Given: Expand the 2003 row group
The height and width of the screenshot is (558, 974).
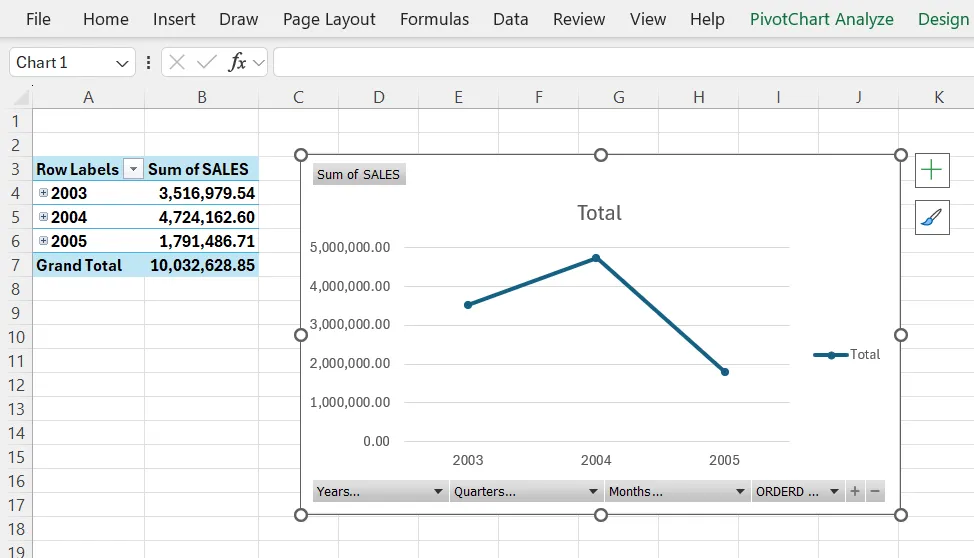Looking at the screenshot, I should pos(43,193).
